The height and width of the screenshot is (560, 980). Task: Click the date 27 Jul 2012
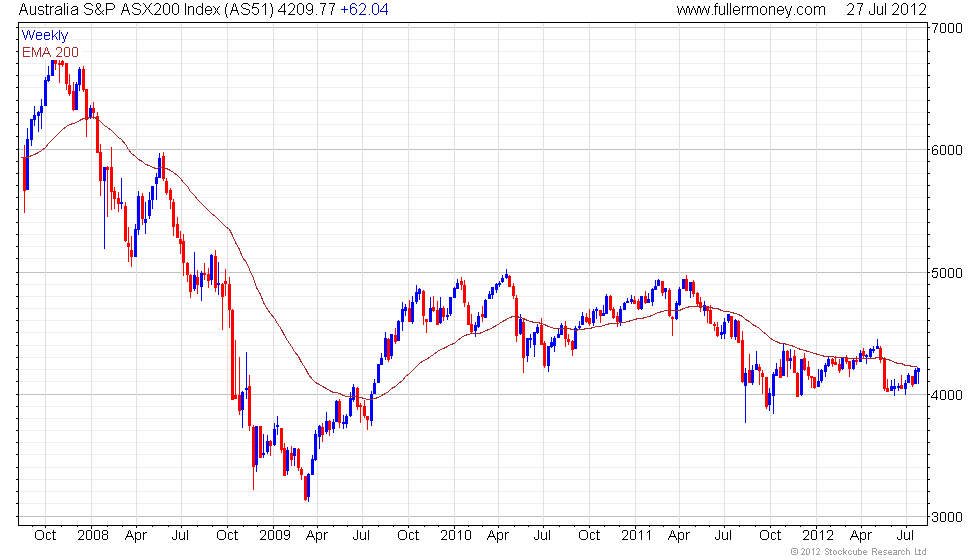tap(886, 10)
